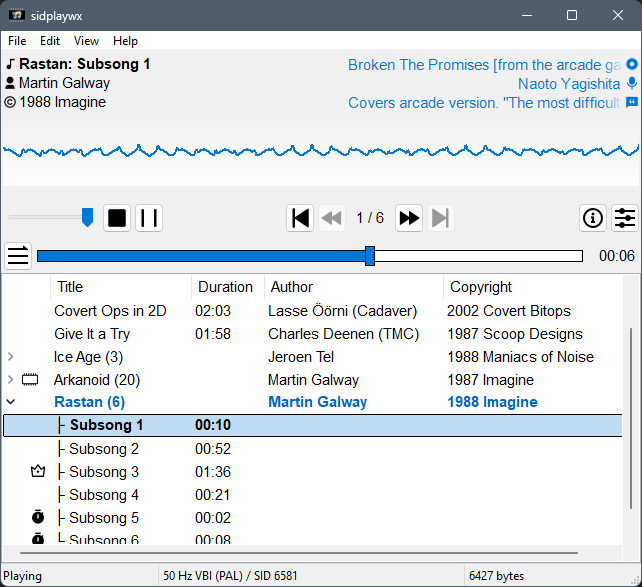Expand the Arkanoid (20) entry

10,380
